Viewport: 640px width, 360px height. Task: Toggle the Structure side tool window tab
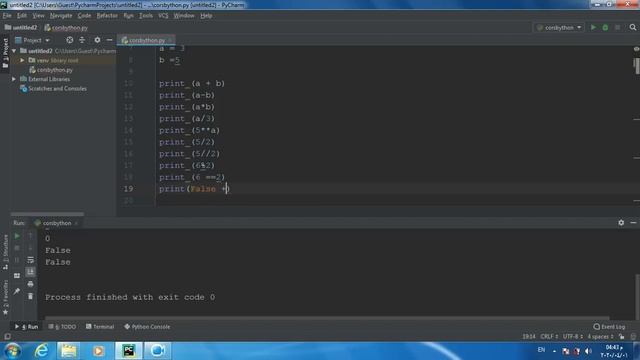(x=5, y=251)
